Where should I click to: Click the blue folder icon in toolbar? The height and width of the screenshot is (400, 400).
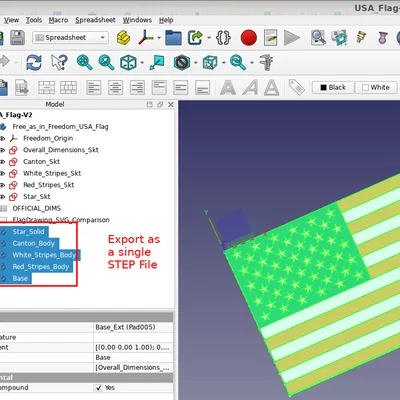coord(173,38)
